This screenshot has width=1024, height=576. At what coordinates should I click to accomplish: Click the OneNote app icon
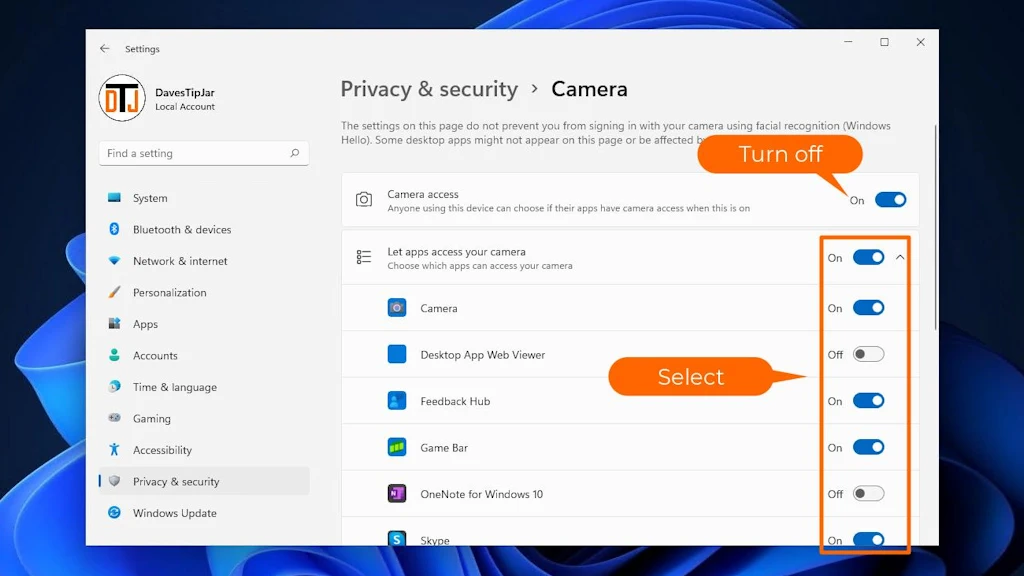(x=396, y=494)
